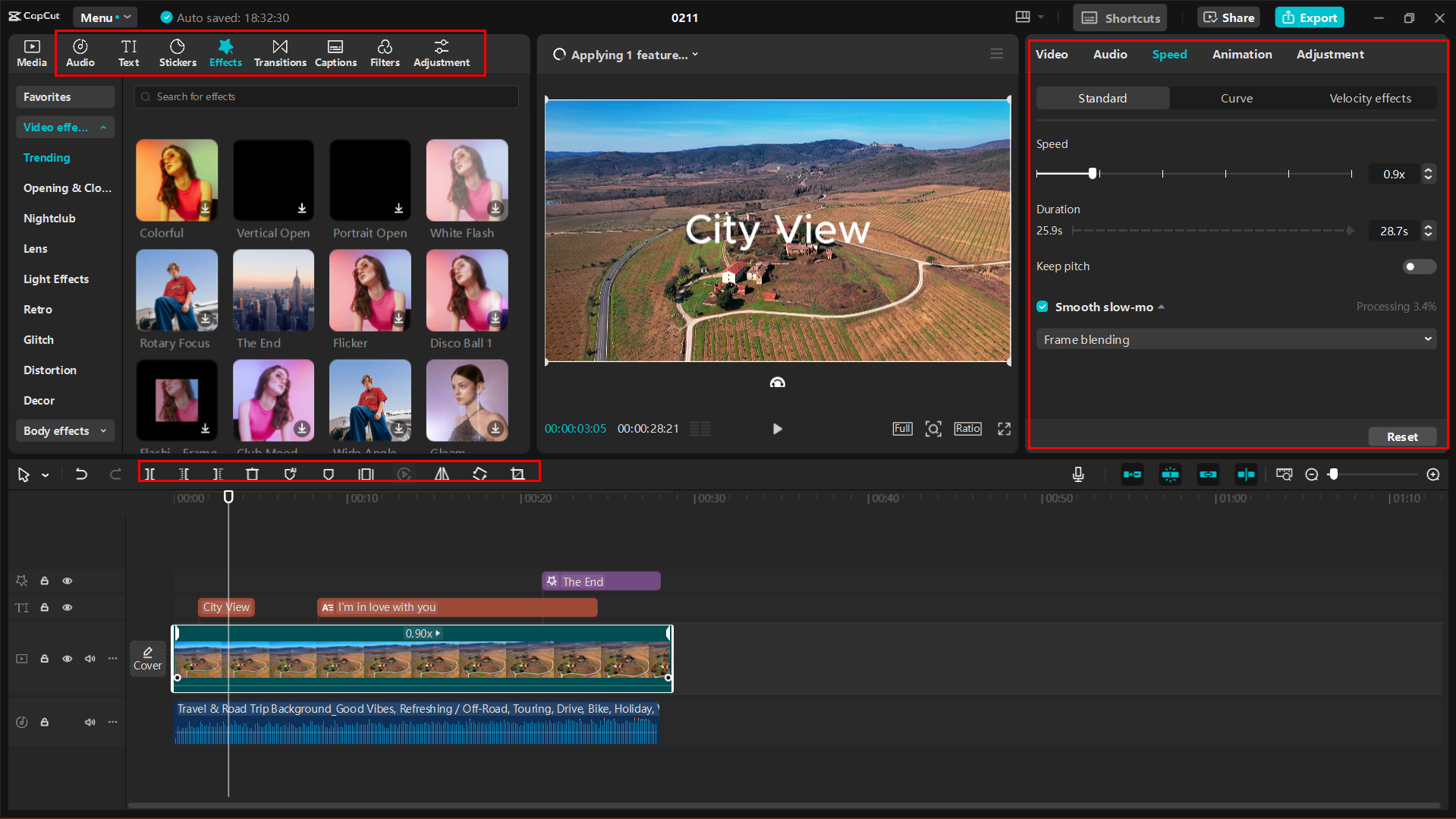Select the Velocity effects tab

tap(1370, 98)
